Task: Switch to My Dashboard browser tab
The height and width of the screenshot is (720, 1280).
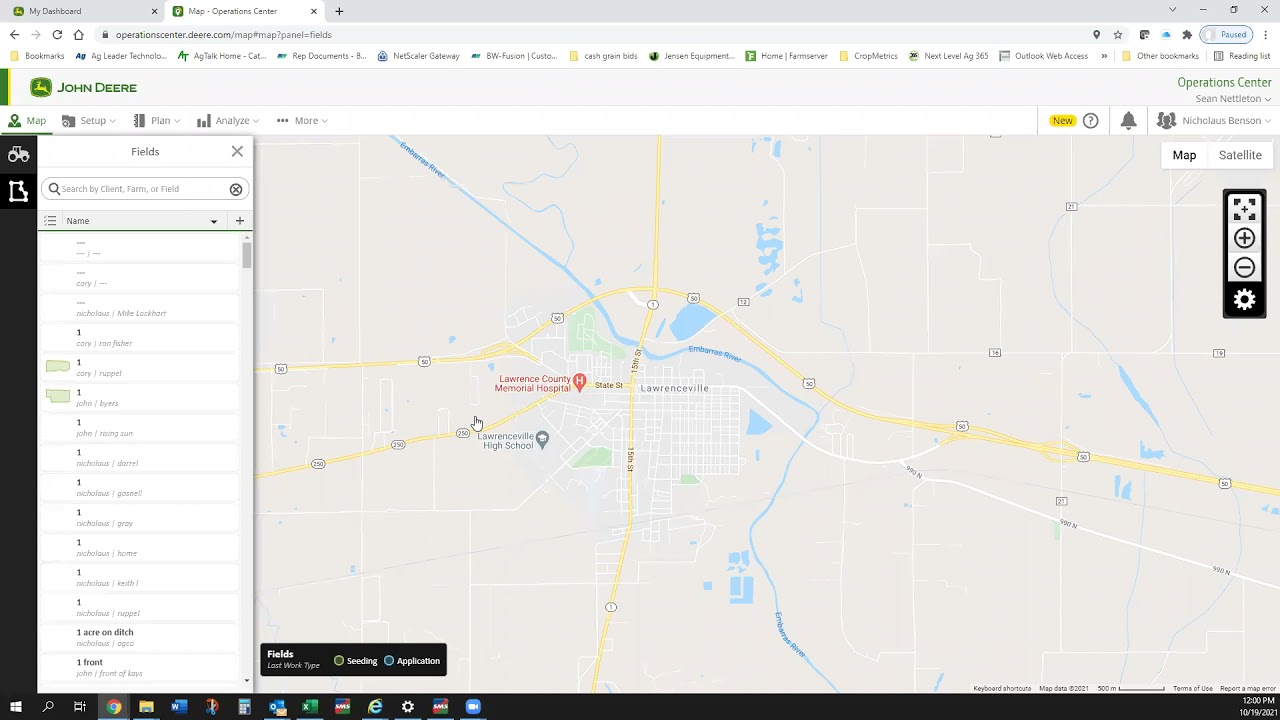Action: click(84, 11)
